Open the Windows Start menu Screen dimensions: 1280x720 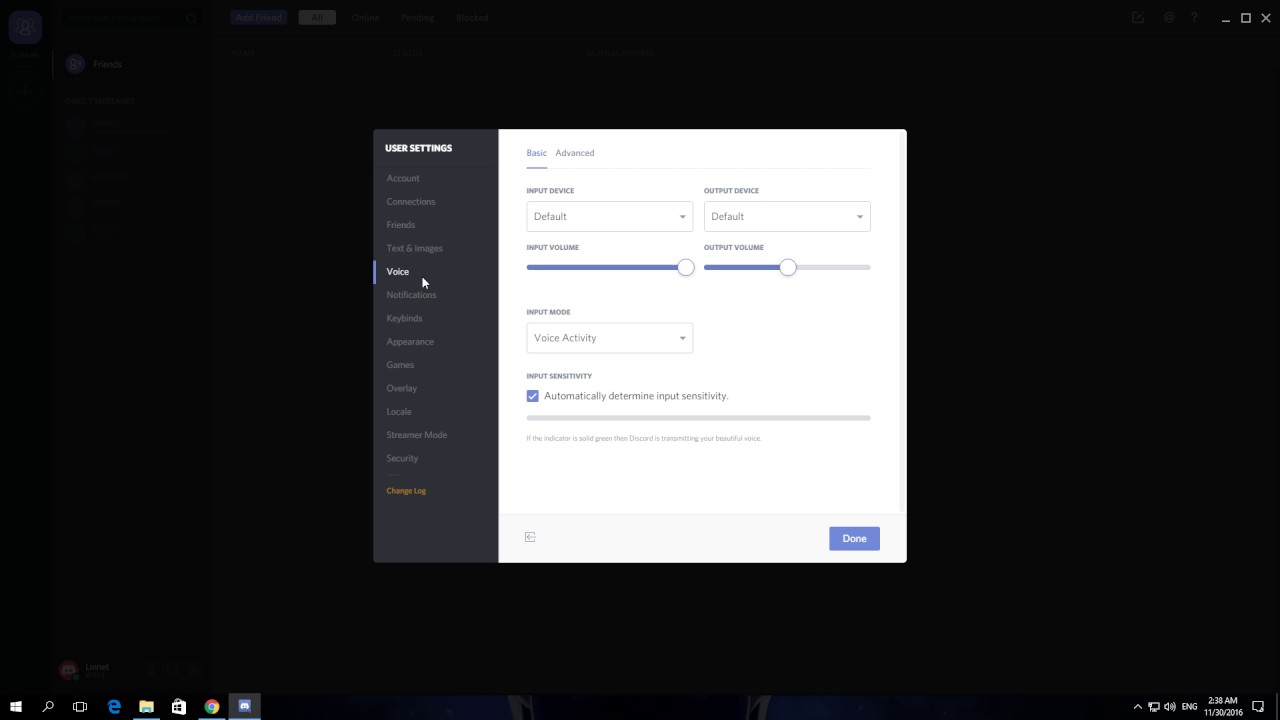[x=16, y=706]
